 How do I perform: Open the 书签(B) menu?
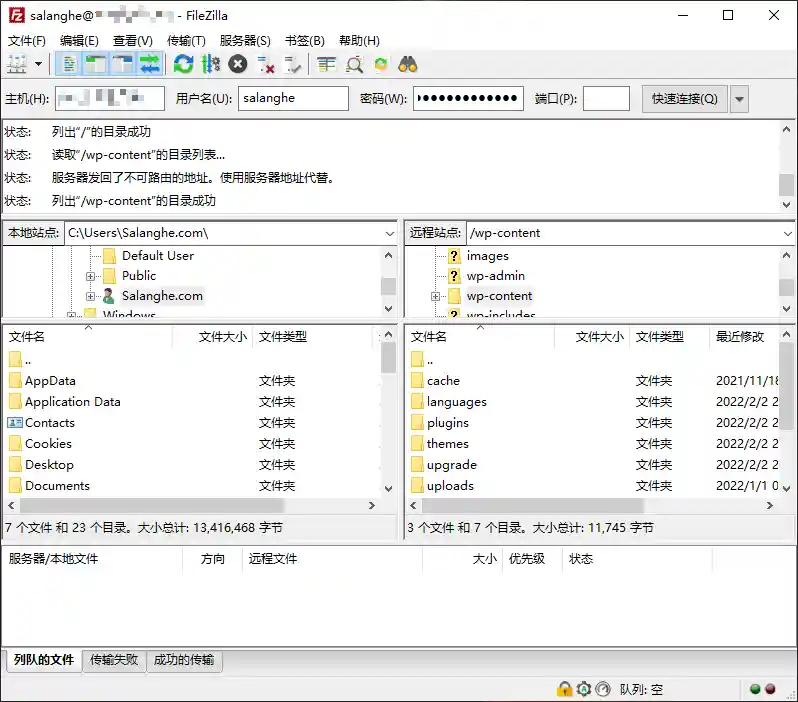(x=304, y=41)
